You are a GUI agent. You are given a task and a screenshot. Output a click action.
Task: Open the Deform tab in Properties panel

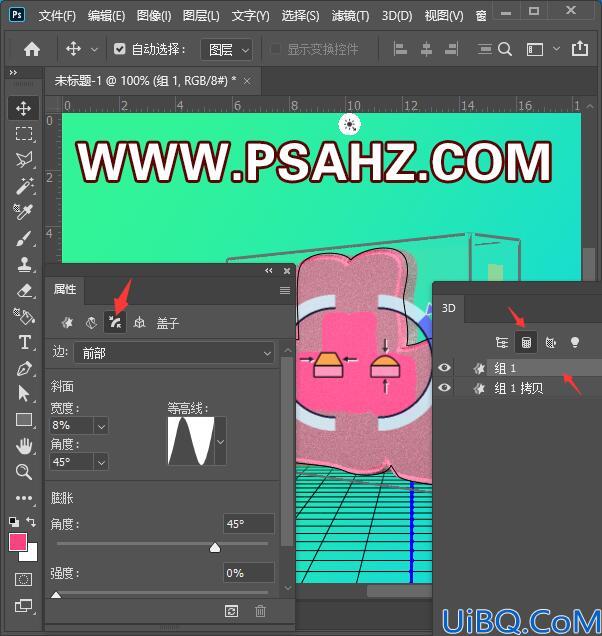[91, 322]
